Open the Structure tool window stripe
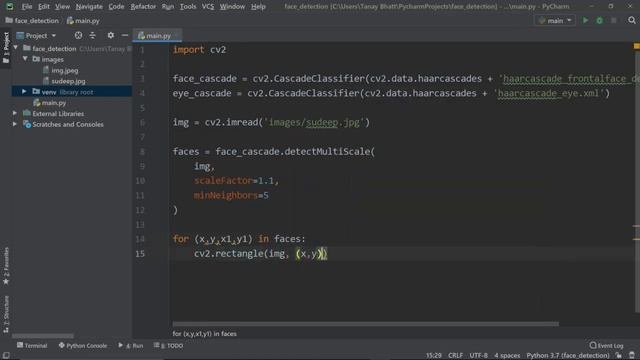Viewport: 640px width, 360px height. (x=6, y=314)
